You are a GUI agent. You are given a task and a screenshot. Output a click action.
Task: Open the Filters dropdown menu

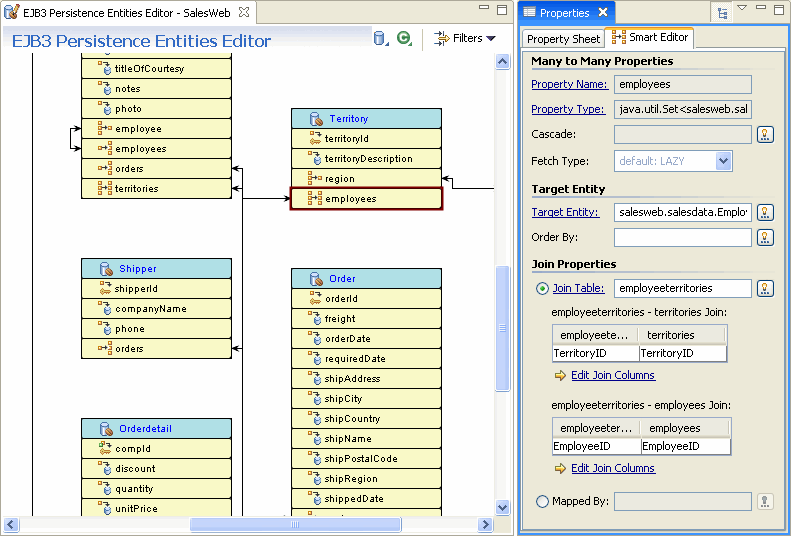click(491, 38)
